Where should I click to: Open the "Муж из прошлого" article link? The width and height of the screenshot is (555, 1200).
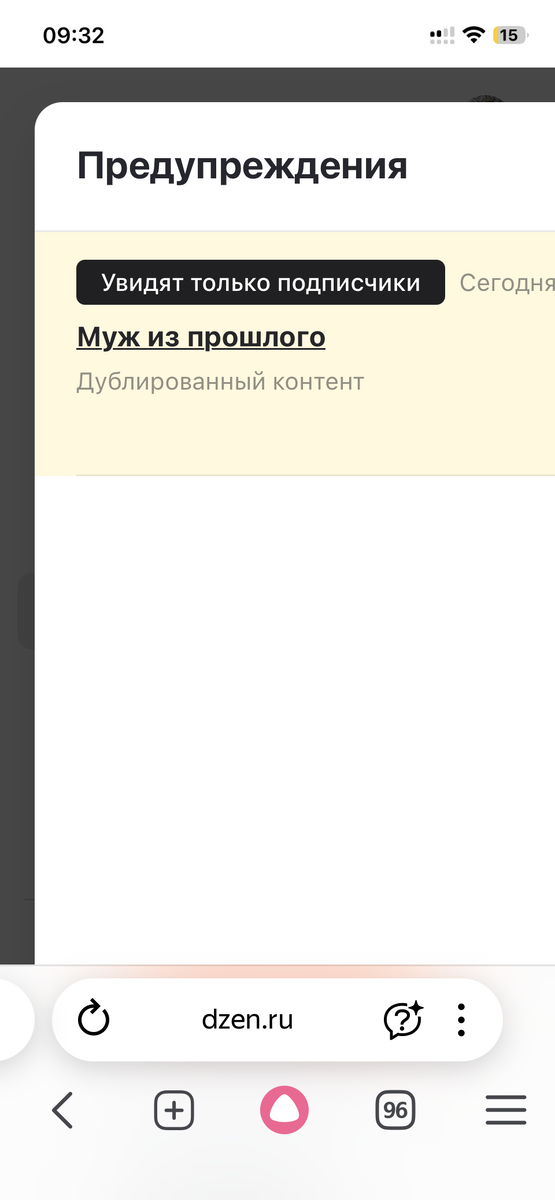pos(201,337)
